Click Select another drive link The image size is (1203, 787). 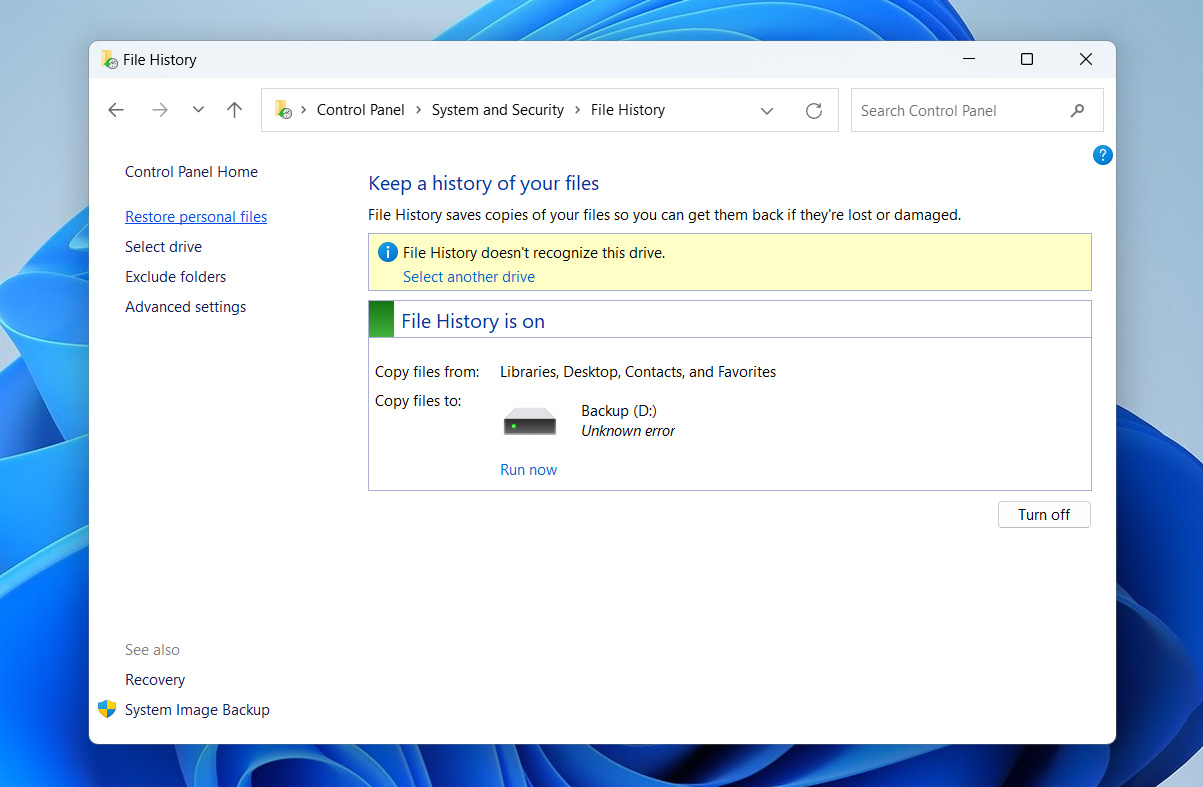pos(469,277)
